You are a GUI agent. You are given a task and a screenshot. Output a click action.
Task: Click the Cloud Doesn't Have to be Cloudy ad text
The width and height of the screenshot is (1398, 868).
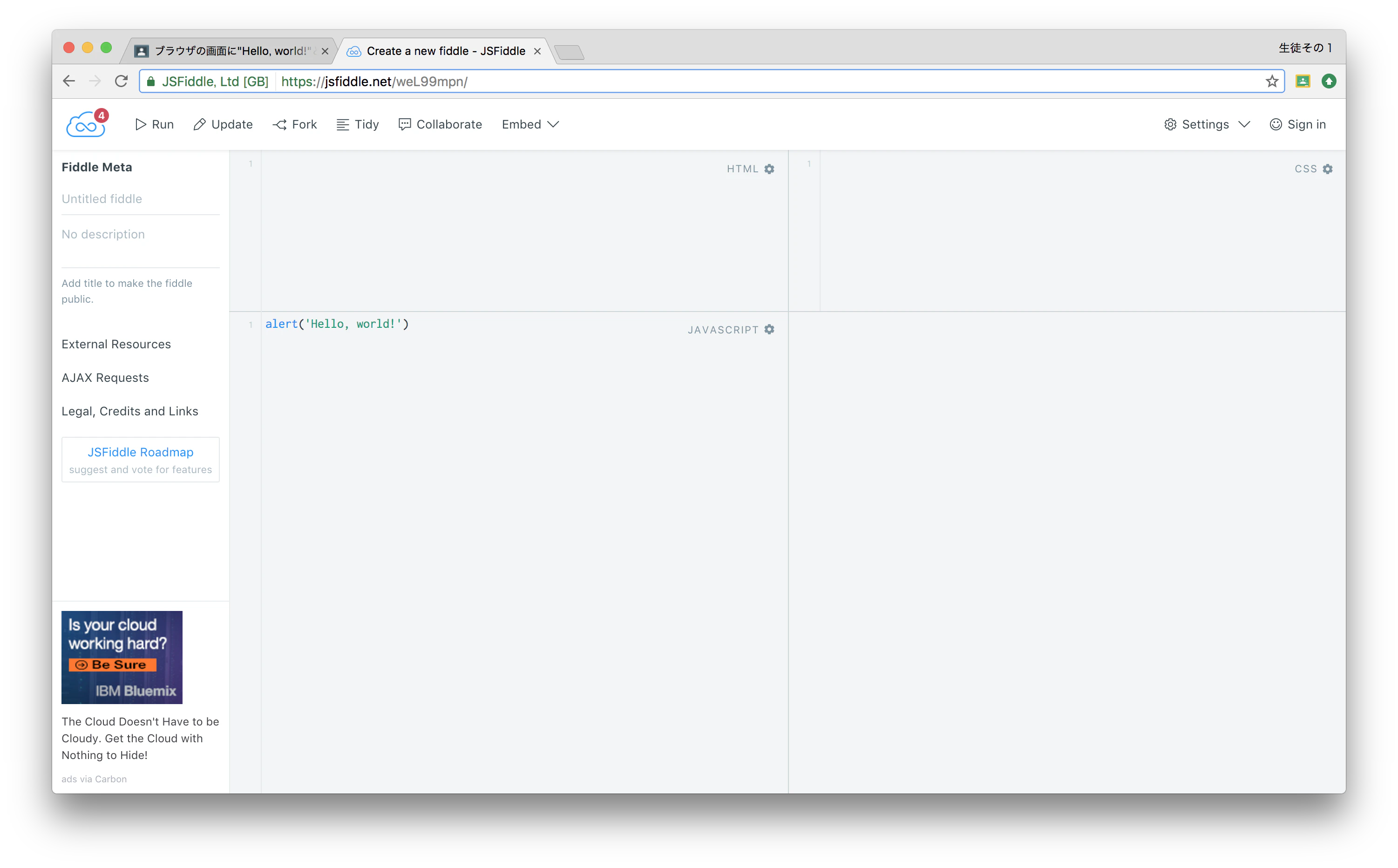tap(140, 738)
